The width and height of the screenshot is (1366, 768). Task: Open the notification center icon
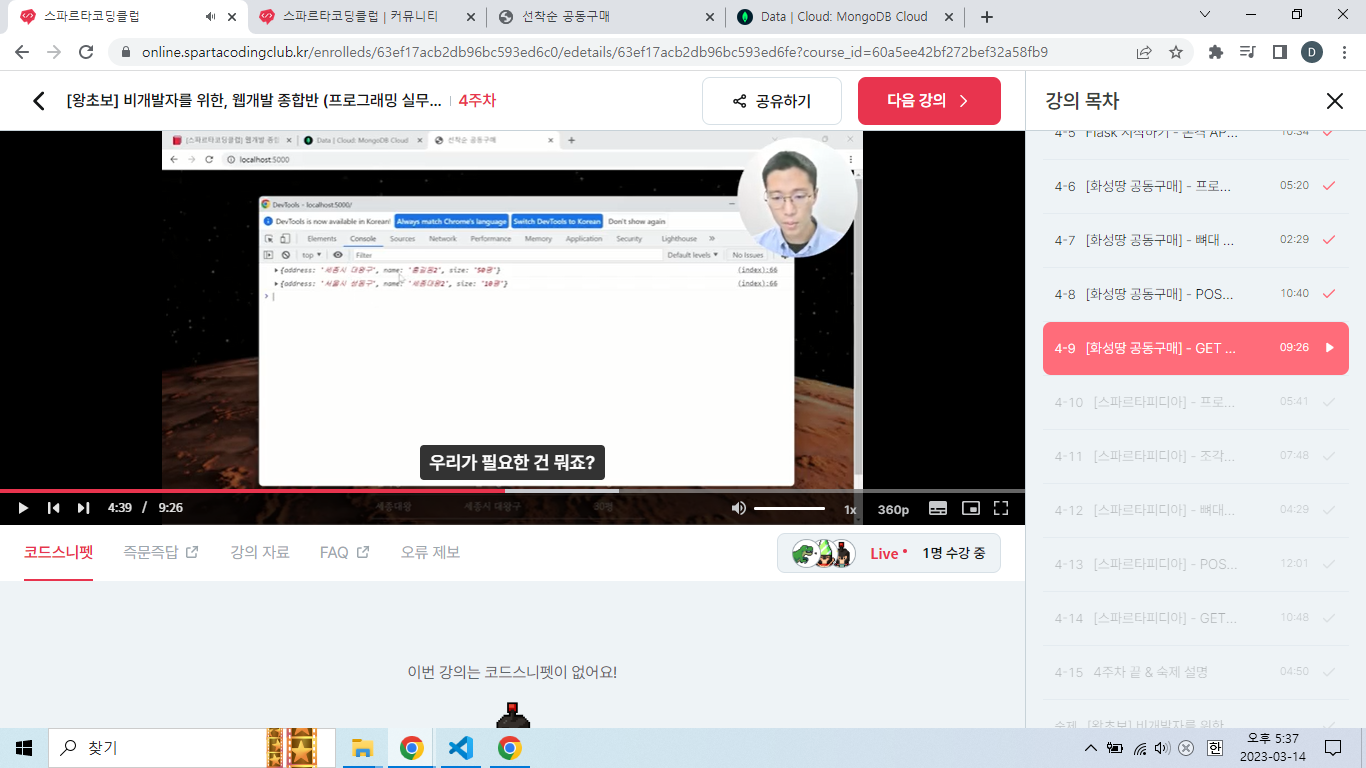click(1333, 748)
